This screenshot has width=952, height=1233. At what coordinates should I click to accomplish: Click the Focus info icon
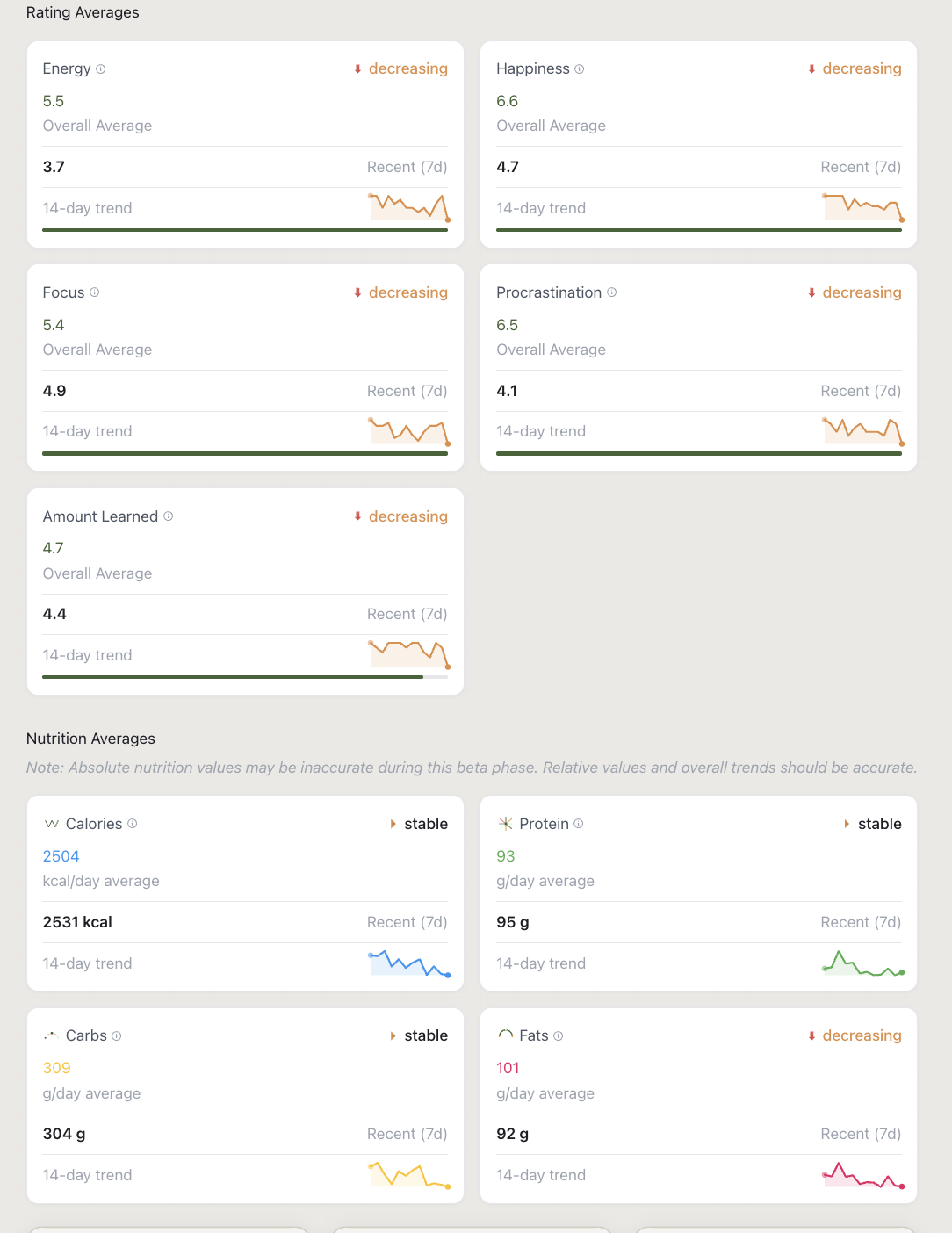(x=95, y=292)
